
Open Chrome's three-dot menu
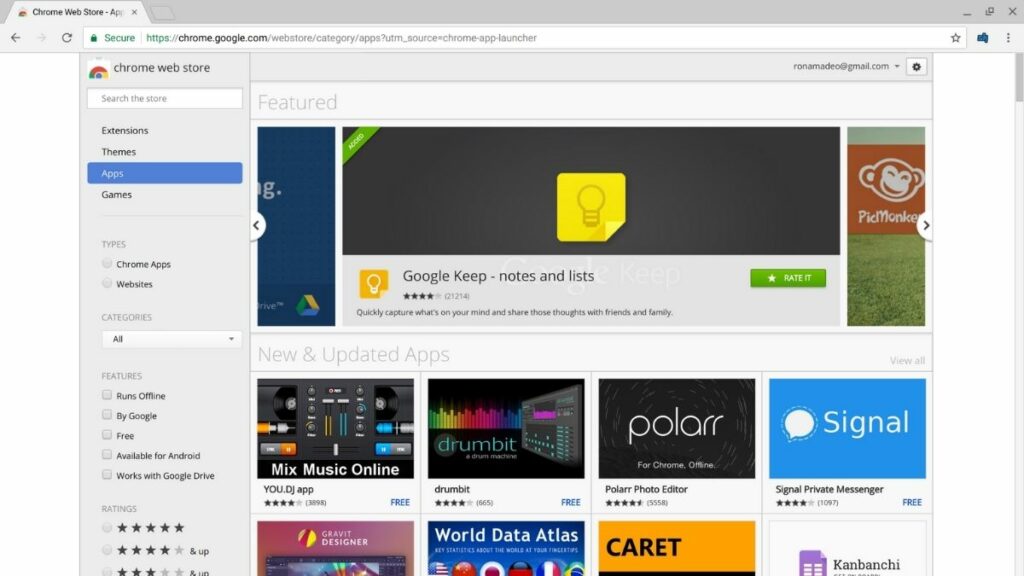pyautogui.click(x=1010, y=37)
